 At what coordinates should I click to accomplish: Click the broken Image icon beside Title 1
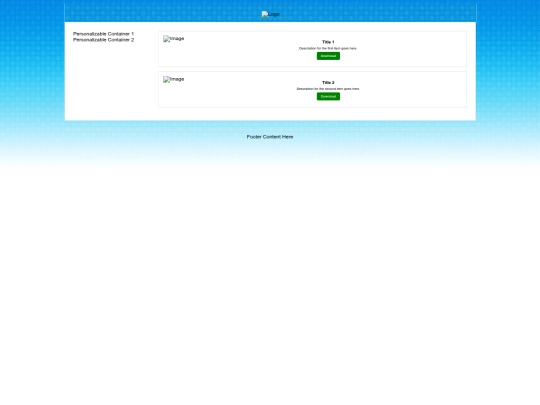click(174, 39)
